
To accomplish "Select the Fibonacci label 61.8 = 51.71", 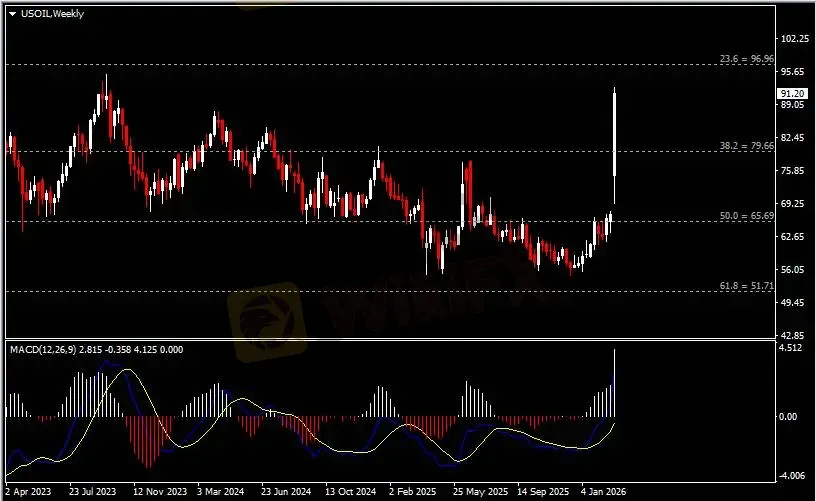I will coord(746,286).
